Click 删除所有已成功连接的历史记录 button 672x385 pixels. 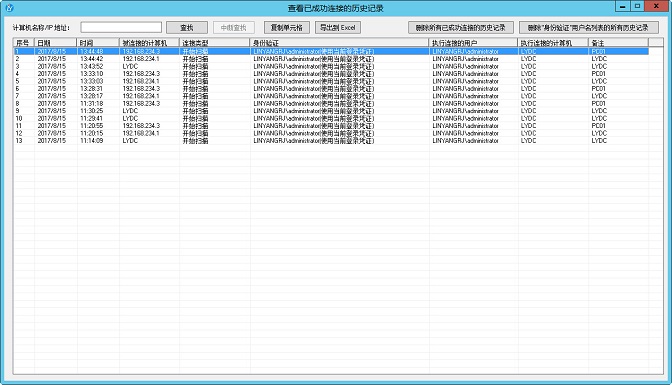click(461, 27)
